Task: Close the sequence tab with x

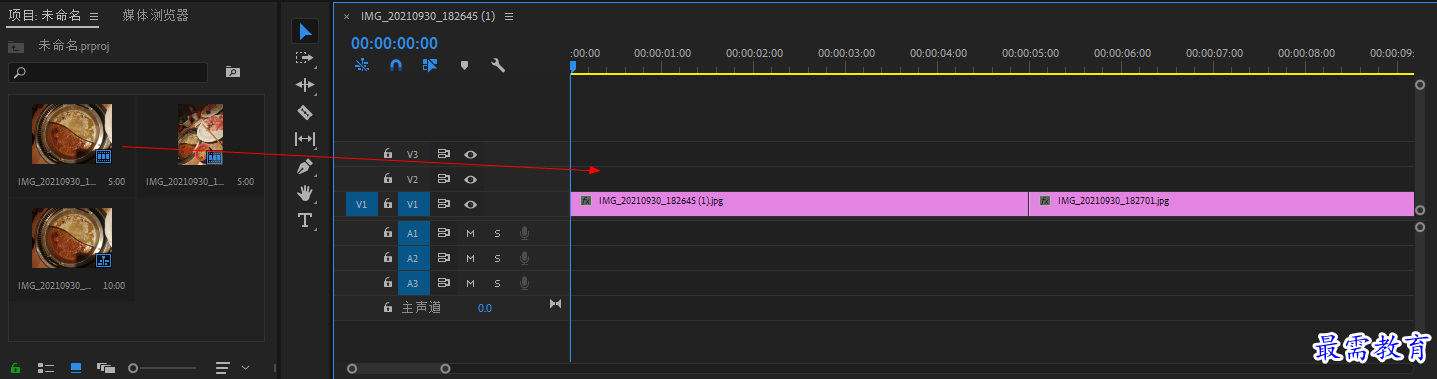Action: (x=346, y=17)
